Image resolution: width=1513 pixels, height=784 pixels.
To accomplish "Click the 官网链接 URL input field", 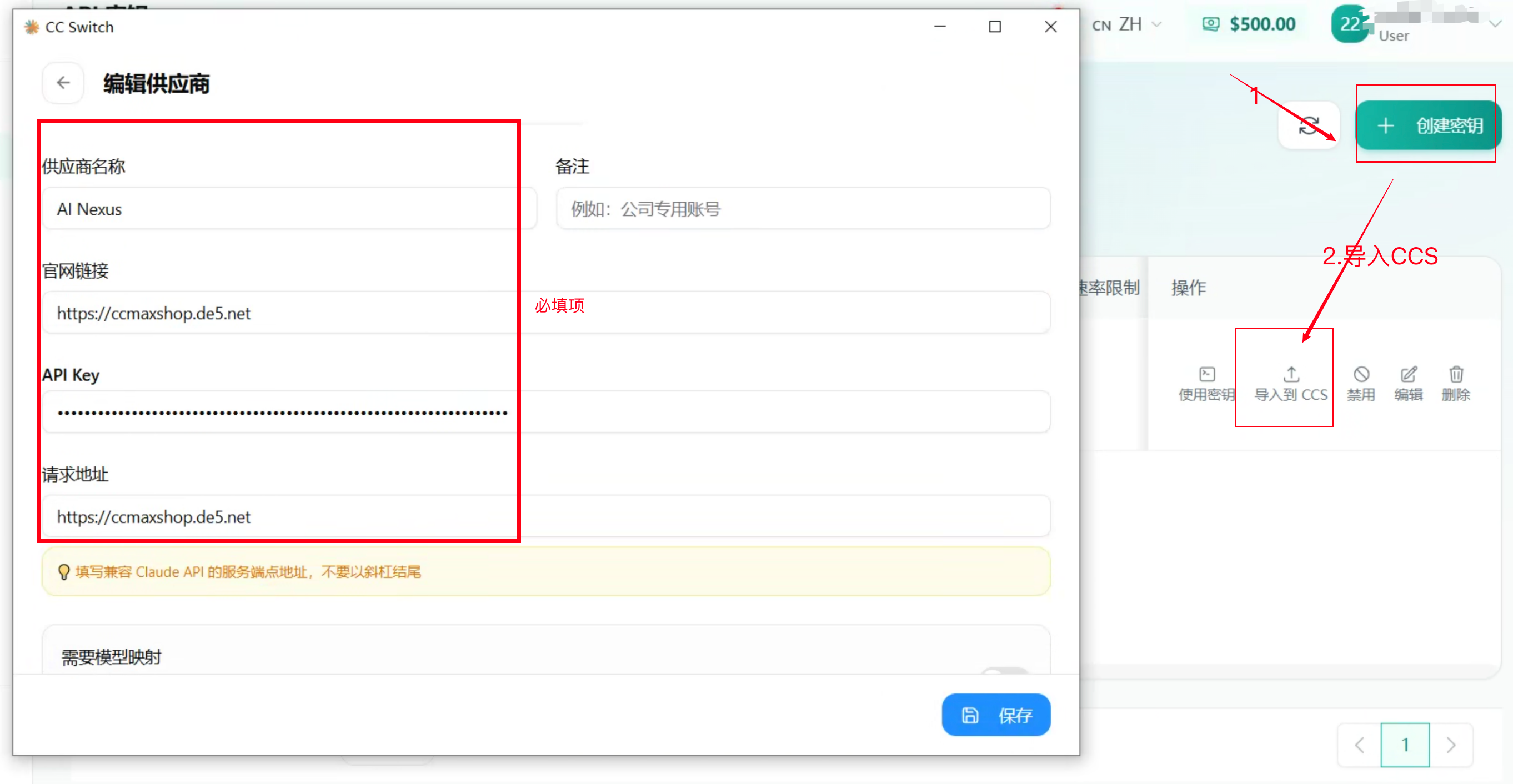I will coord(545,313).
